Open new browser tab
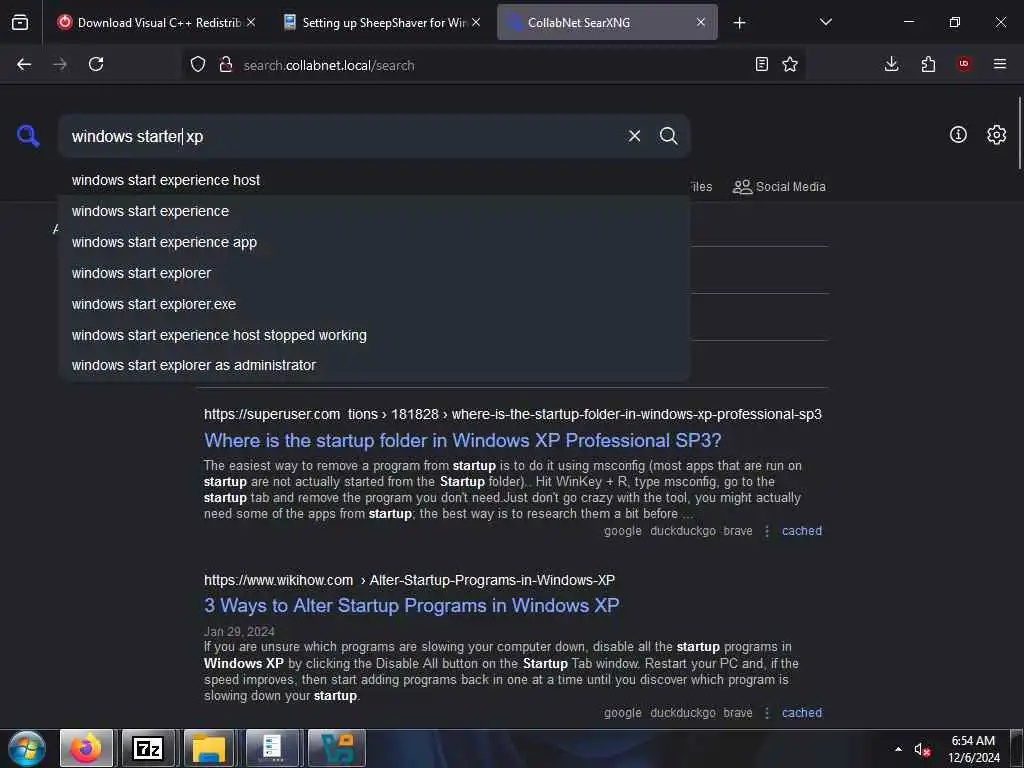 click(x=739, y=23)
